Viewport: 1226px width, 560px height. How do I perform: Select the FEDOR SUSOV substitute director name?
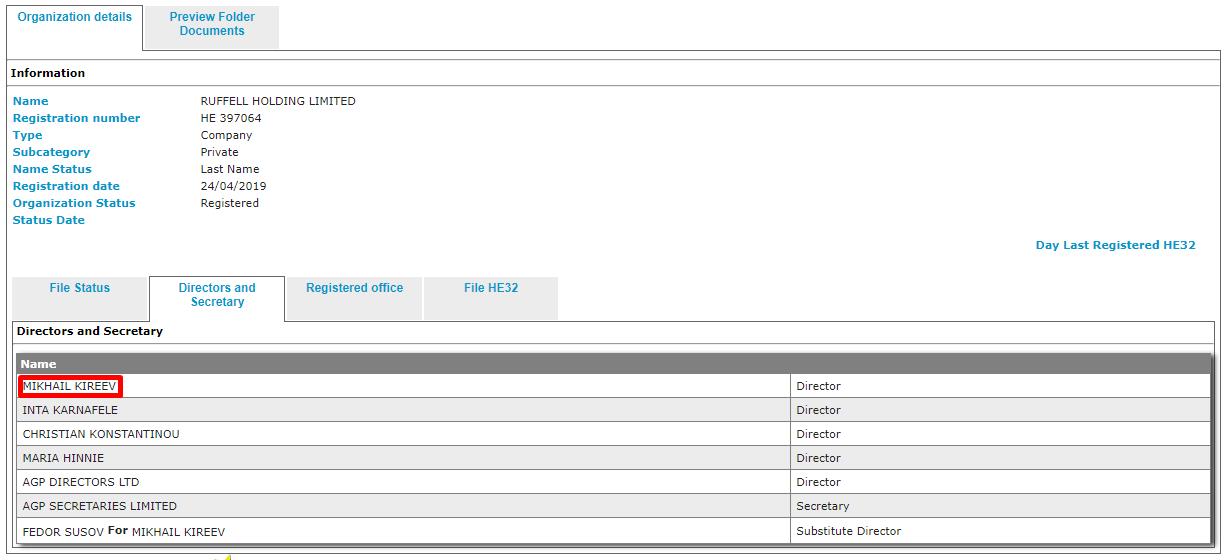pos(63,531)
